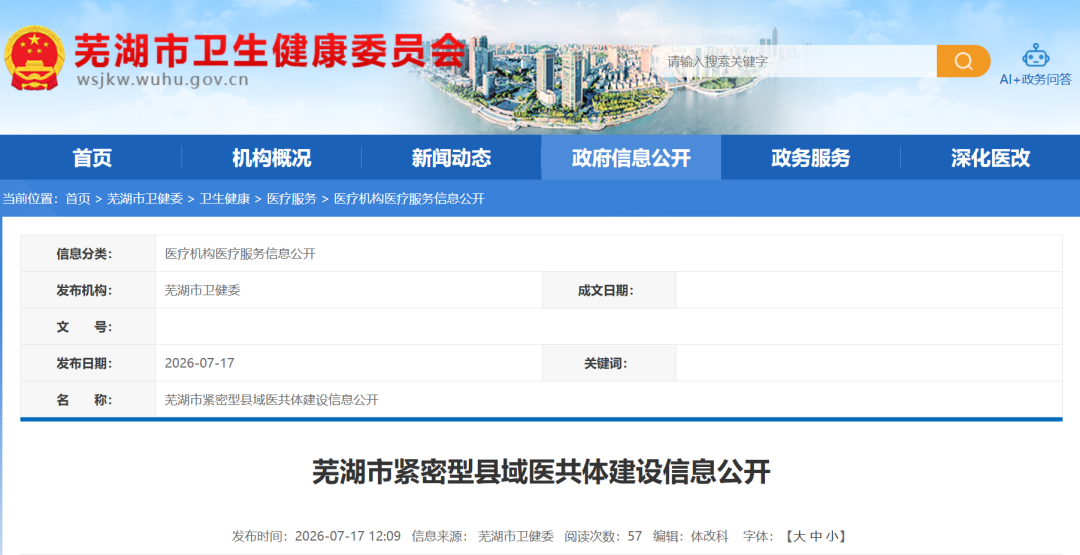Click the orange search magnifier button

(963, 61)
